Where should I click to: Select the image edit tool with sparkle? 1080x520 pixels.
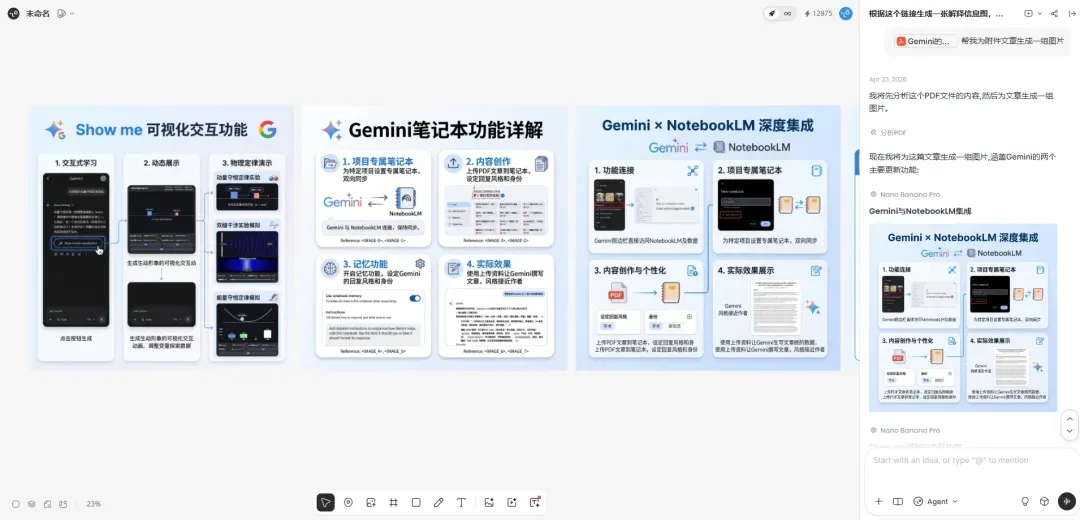click(x=371, y=503)
